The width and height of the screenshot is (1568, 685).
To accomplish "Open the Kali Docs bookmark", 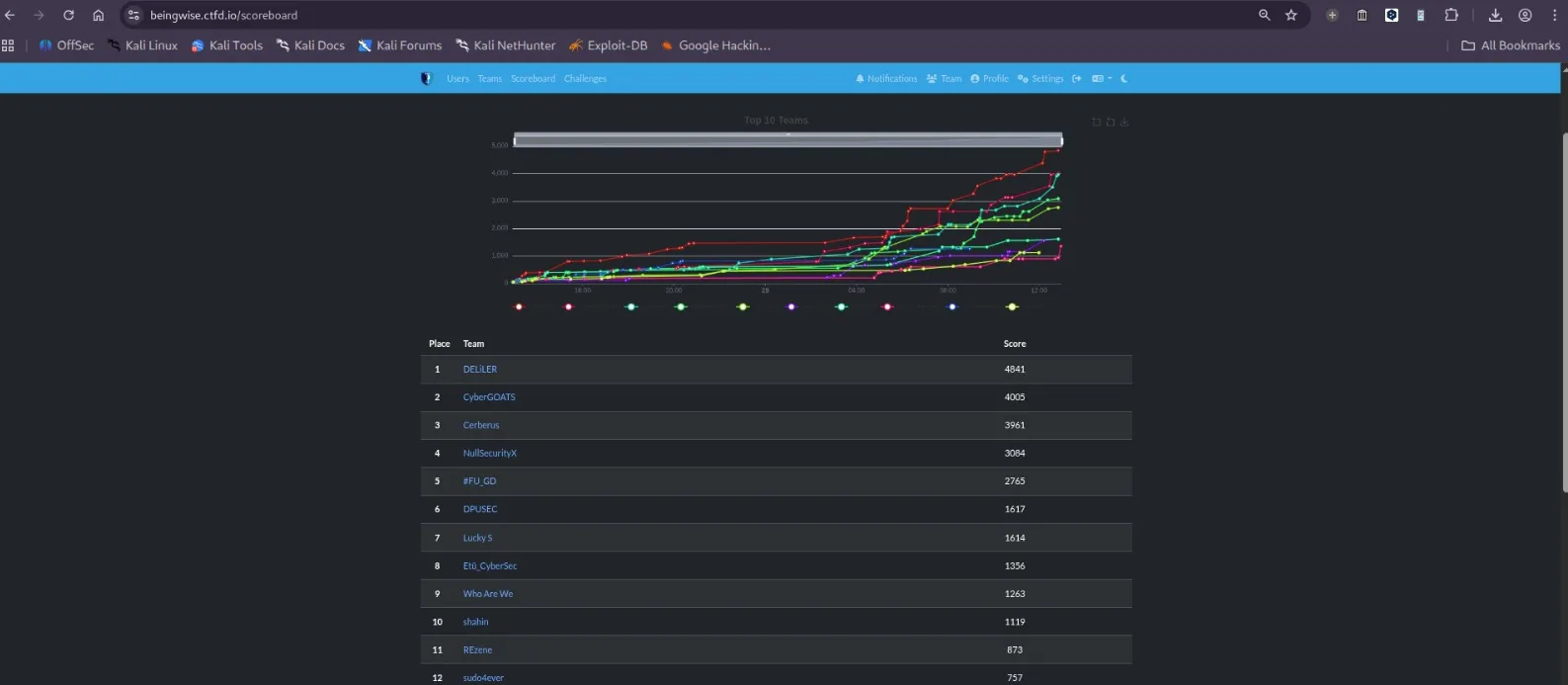I will click(310, 45).
